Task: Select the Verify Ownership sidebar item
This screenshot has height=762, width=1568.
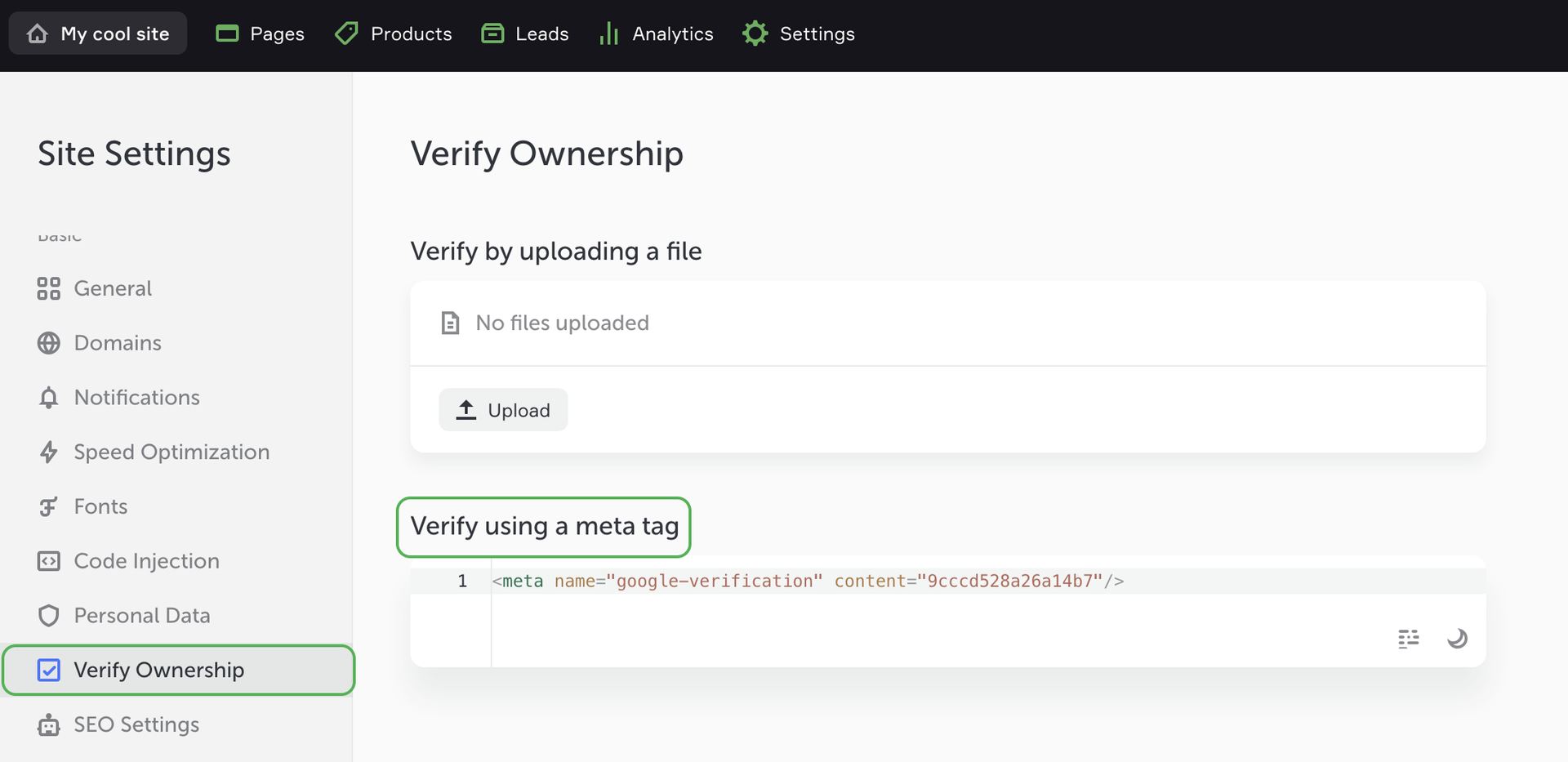Action: pos(158,670)
